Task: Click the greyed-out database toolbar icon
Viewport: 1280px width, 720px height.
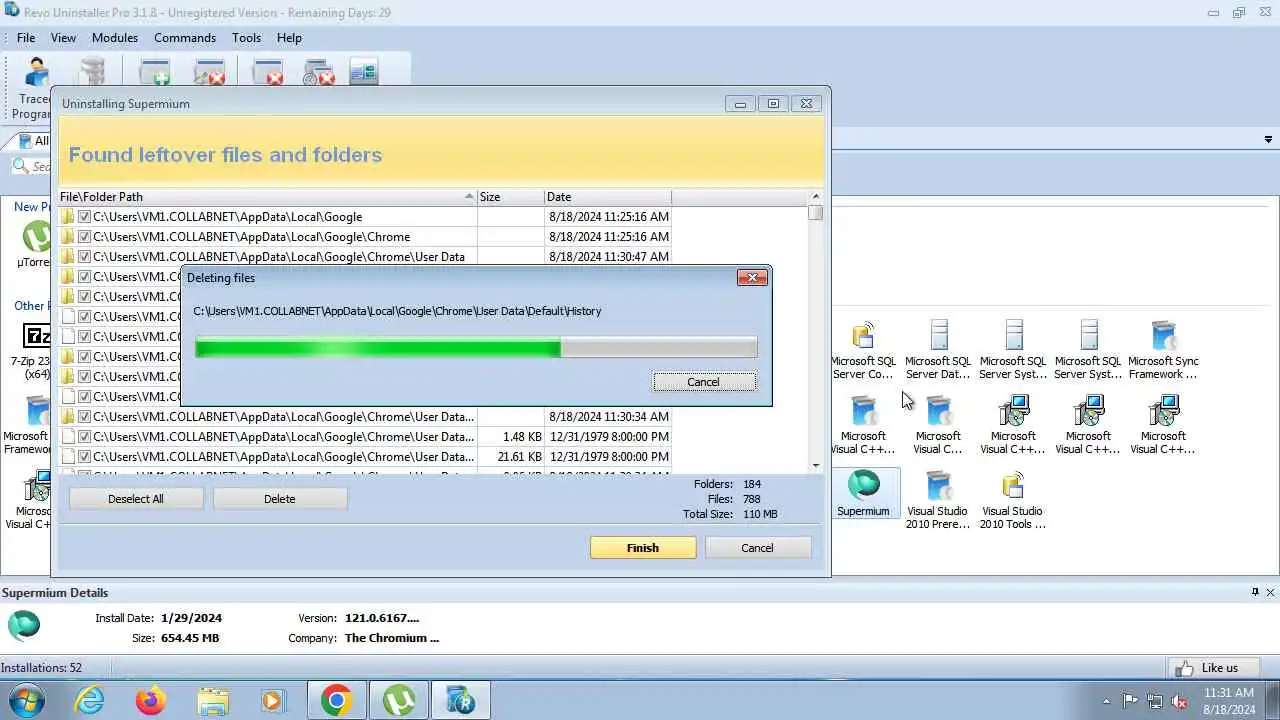Action: (x=92, y=72)
